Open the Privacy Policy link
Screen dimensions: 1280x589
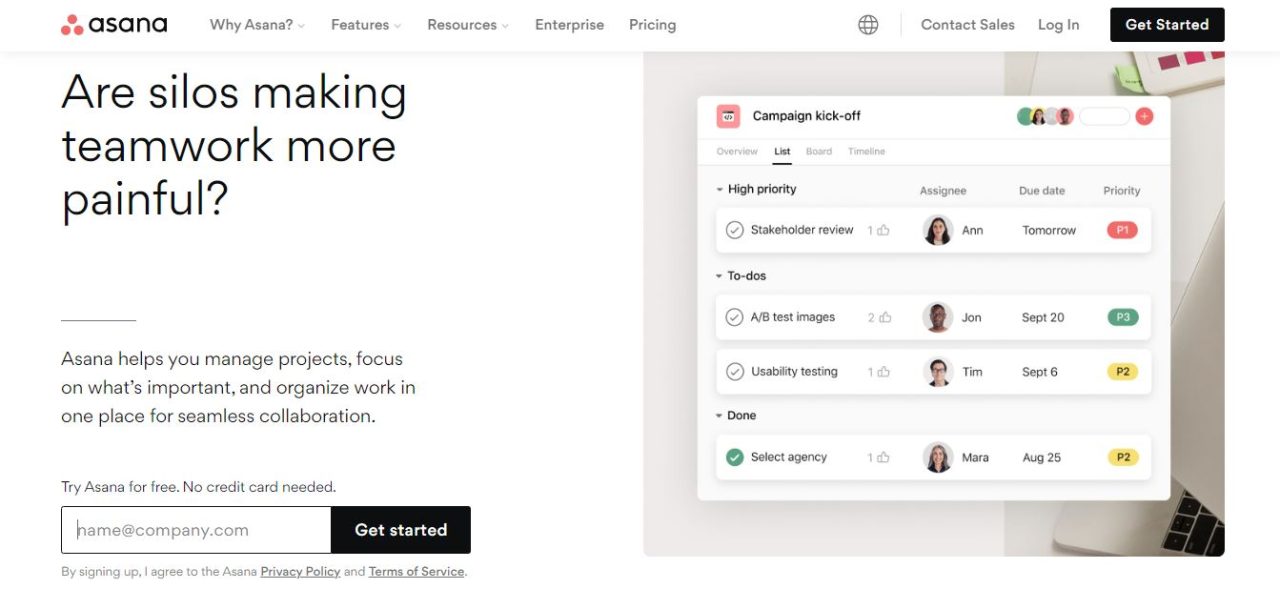click(x=300, y=571)
